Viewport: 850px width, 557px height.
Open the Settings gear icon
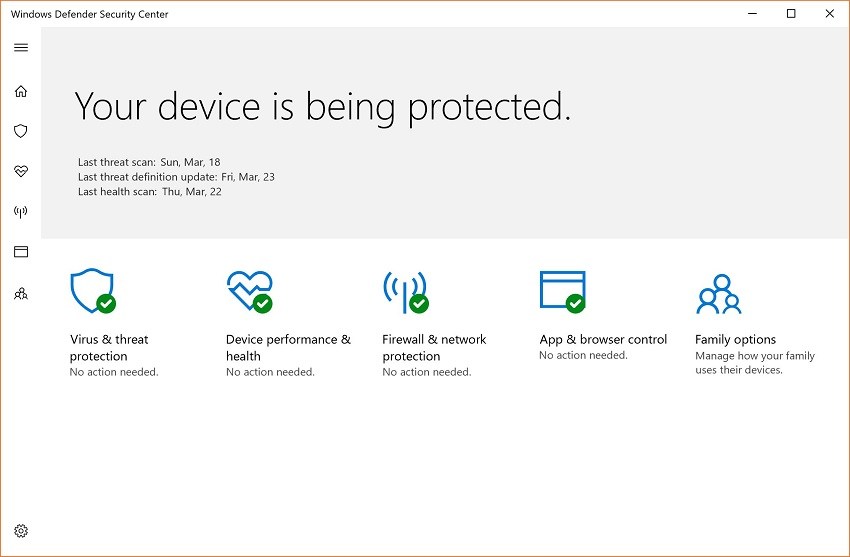[x=21, y=531]
